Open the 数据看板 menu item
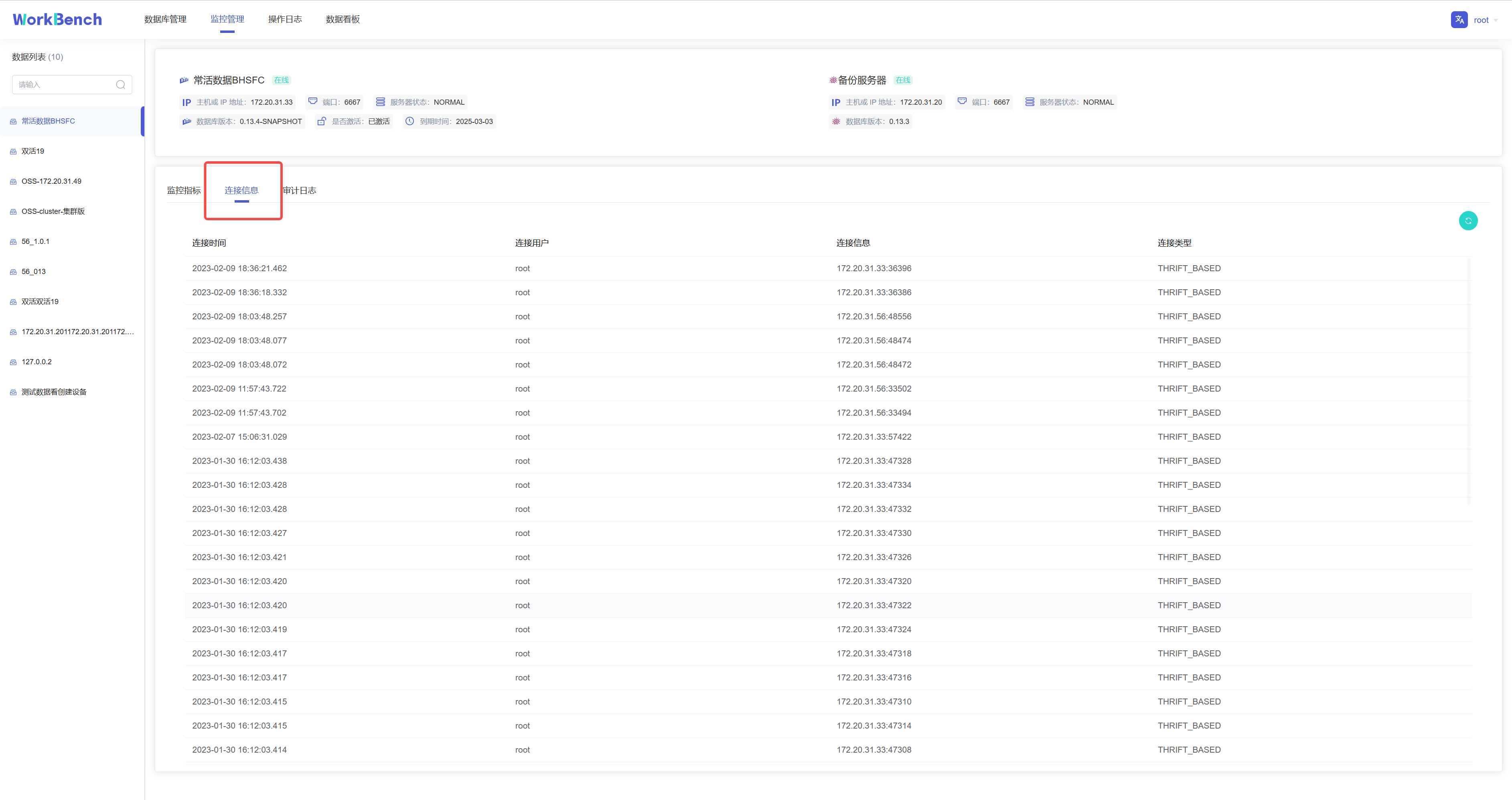 tap(342, 19)
